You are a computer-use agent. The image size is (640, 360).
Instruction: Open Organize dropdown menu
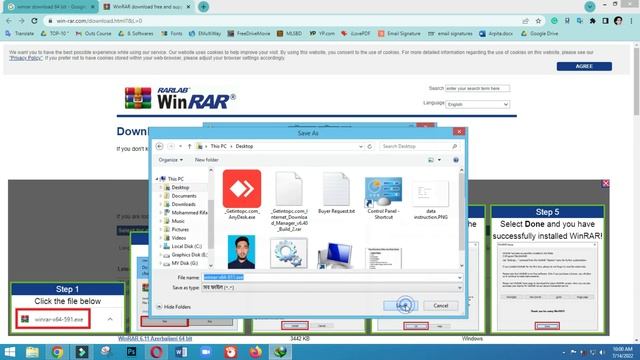click(x=171, y=160)
